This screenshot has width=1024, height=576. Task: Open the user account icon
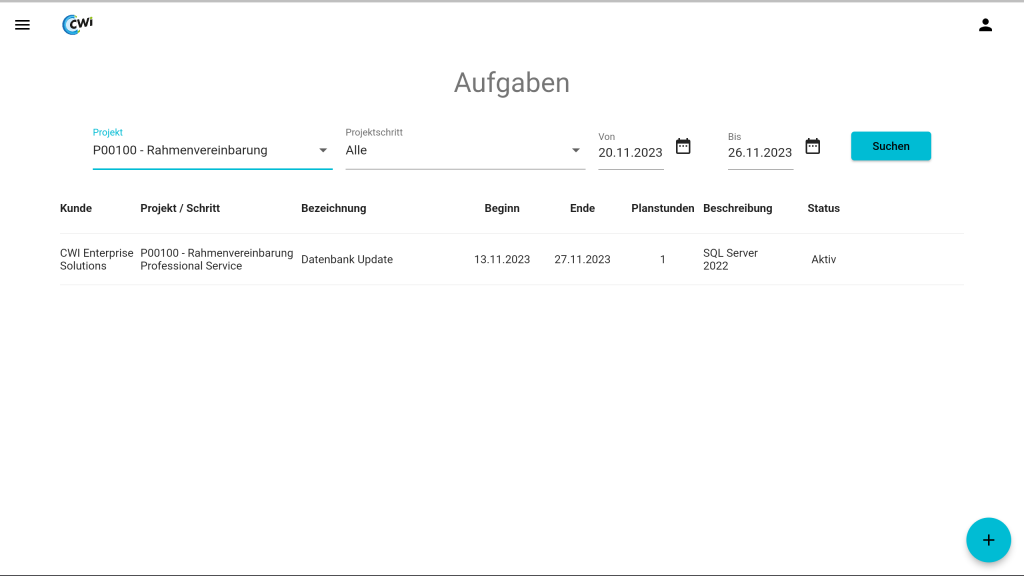[985, 25]
